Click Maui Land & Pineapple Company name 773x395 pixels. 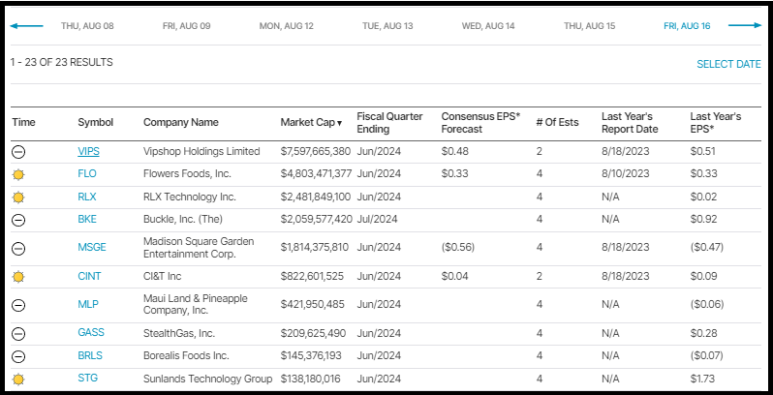pos(196,304)
